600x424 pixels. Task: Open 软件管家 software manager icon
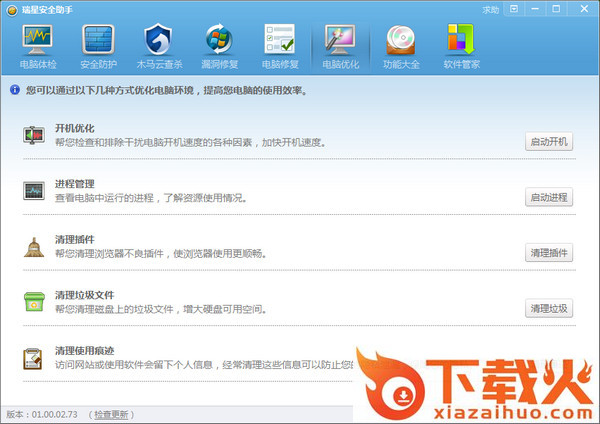461,39
